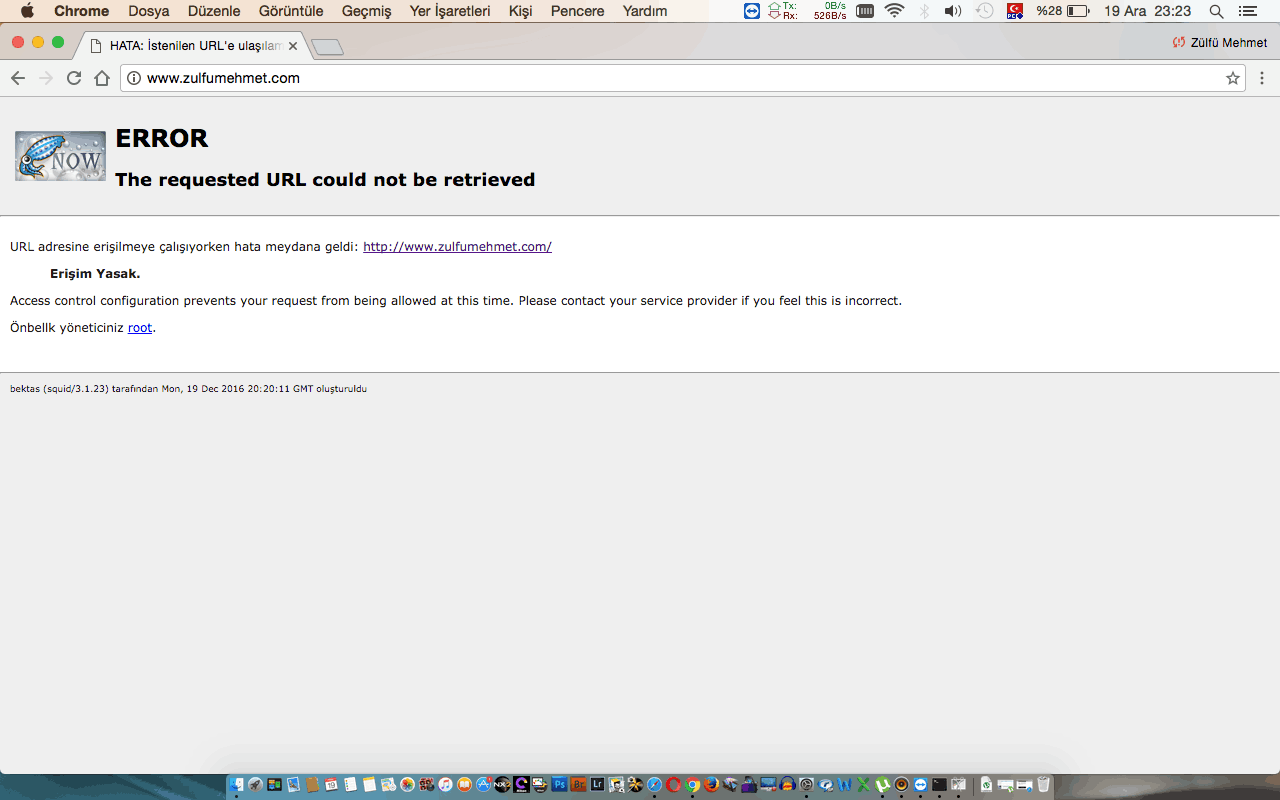Open Turkish input source flag menu

point(1015,11)
